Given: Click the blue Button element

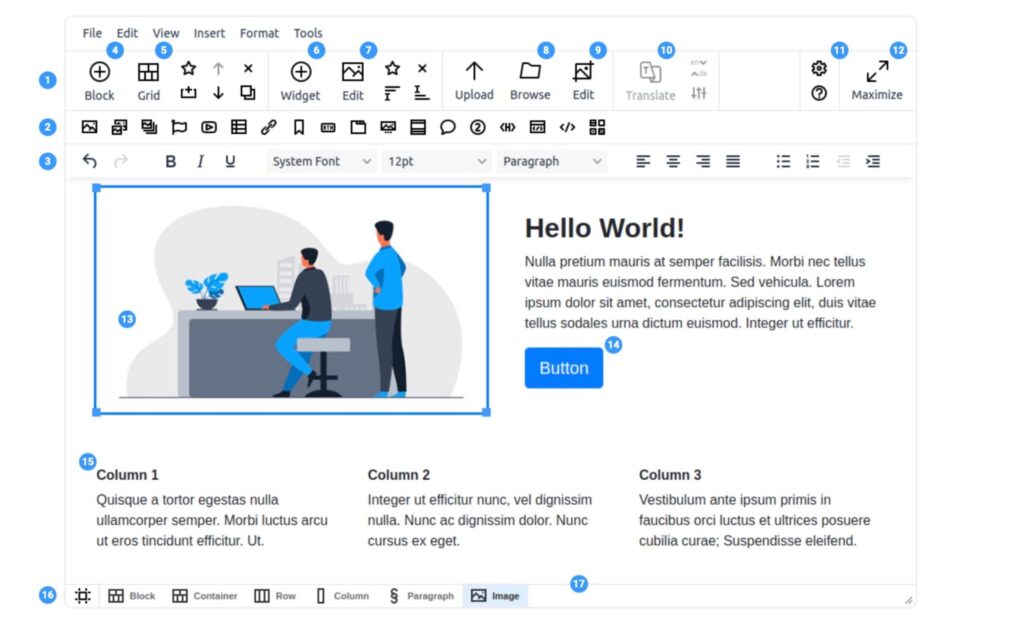Looking at the screenshot, I should coord(563,367).
